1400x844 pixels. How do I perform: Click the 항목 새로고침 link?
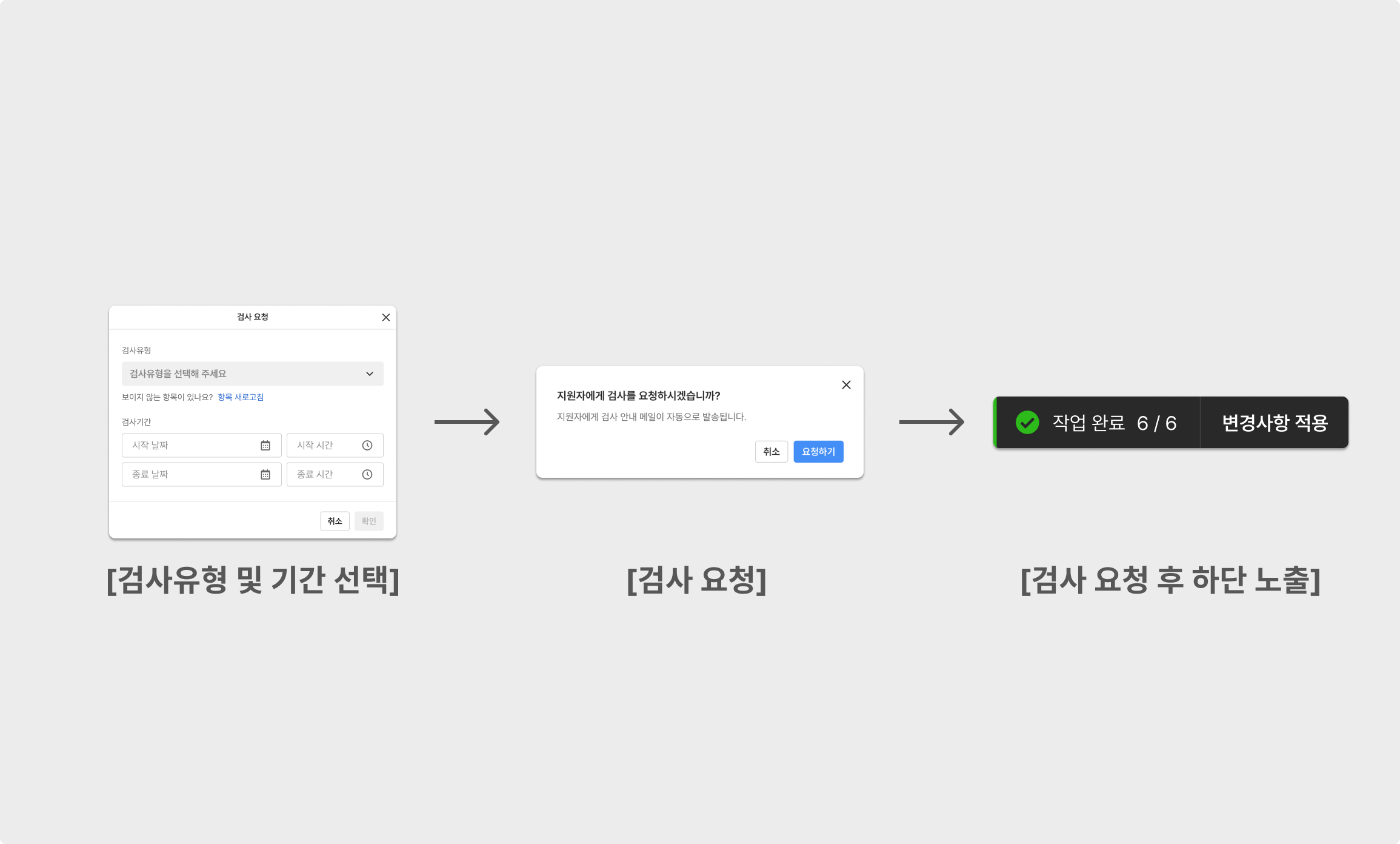pos(241,397)
